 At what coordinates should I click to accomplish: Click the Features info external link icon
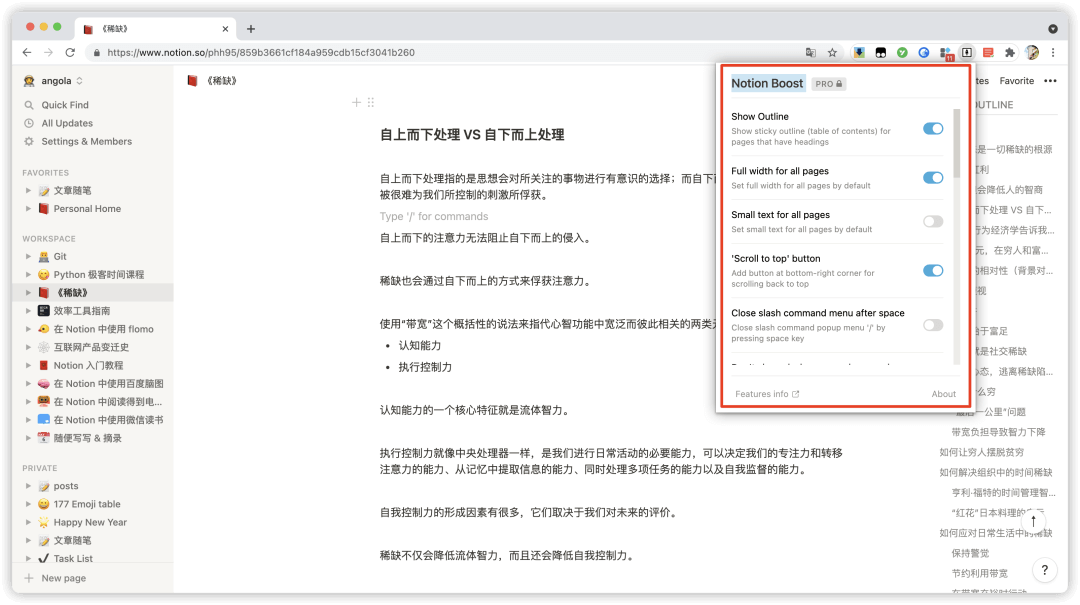pos(796,394)
